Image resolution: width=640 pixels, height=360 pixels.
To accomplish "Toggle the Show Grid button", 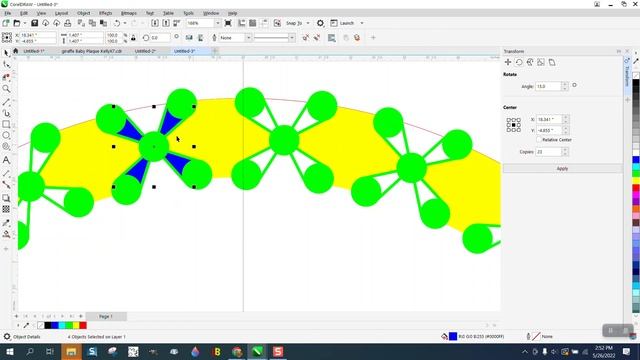I will click(x=253, y=23).
